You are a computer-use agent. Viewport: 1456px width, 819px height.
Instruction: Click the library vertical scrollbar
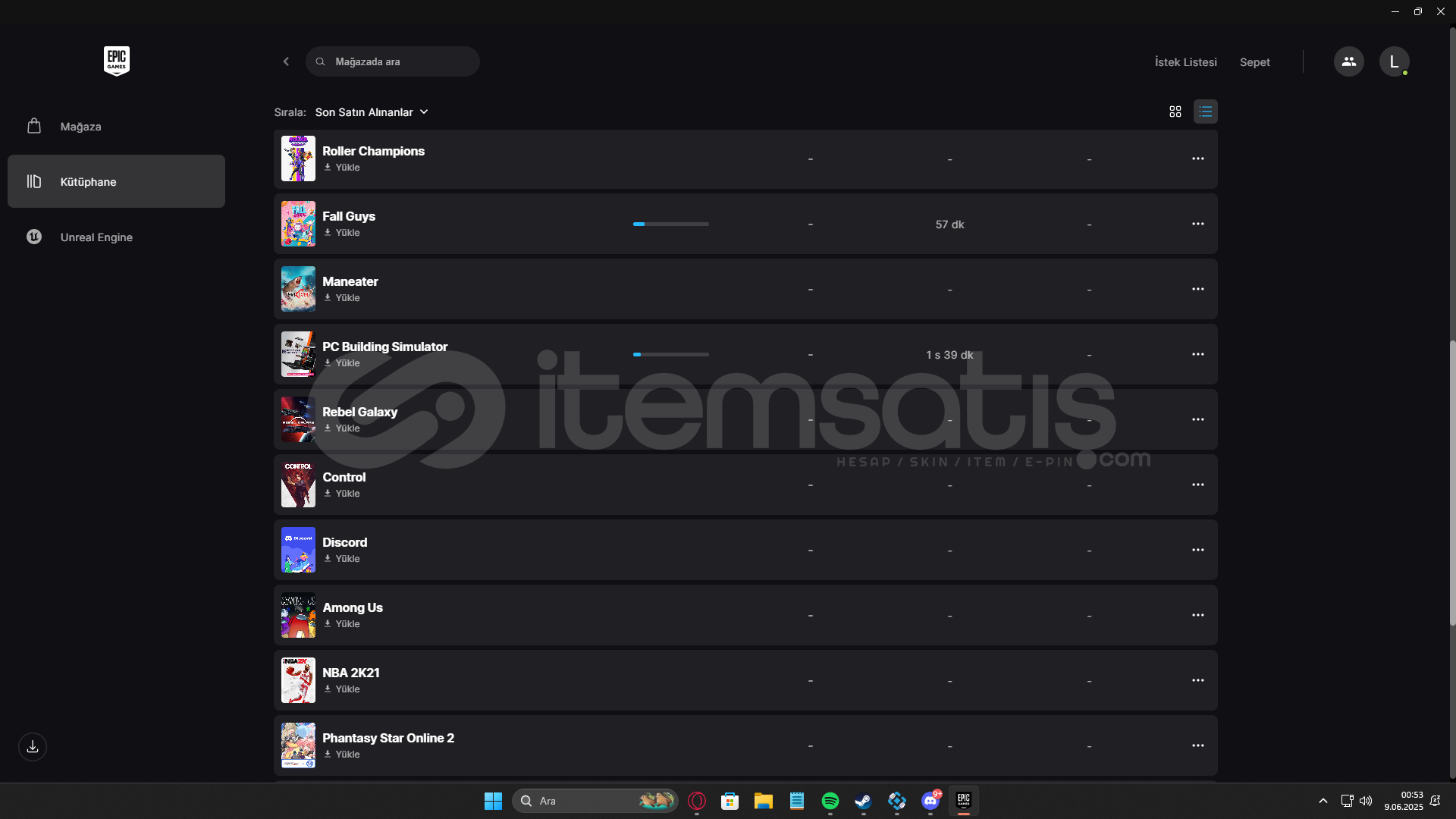(x=1452, y=482)
